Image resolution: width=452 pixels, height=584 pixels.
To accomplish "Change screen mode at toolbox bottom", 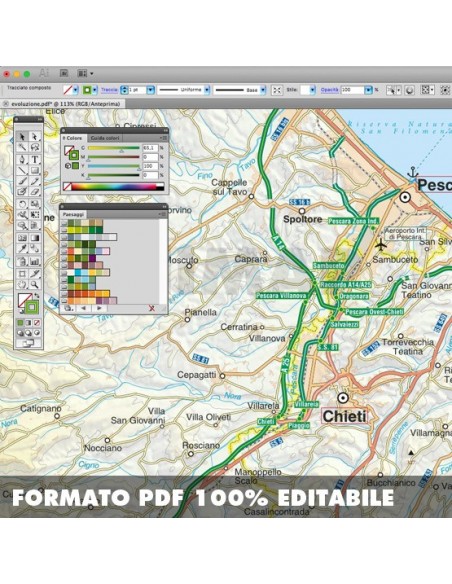I will tap(28, 343).
